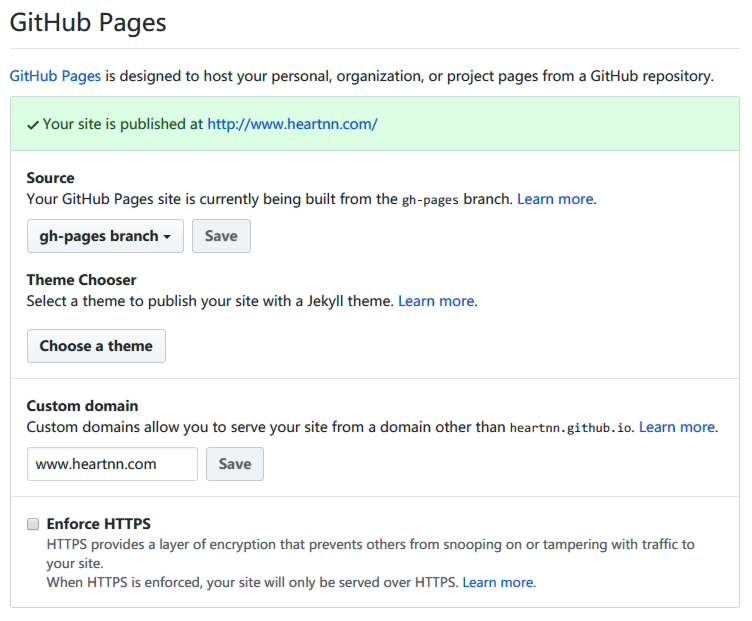Open Learn more link in Source section
752x621 pixels.
pos(555,199)
